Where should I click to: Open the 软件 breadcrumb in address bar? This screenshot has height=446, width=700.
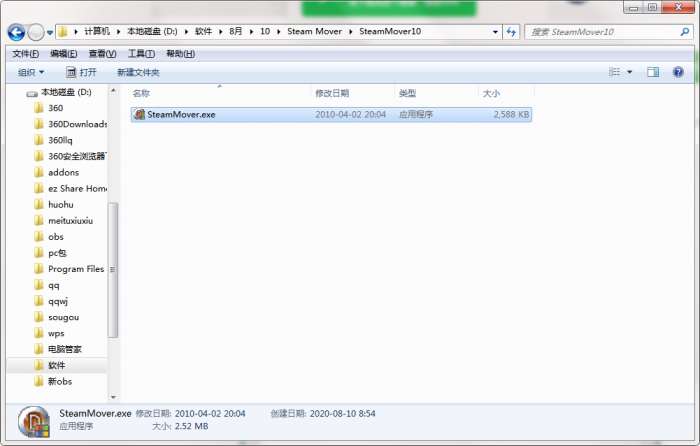(x=204, y=31)
